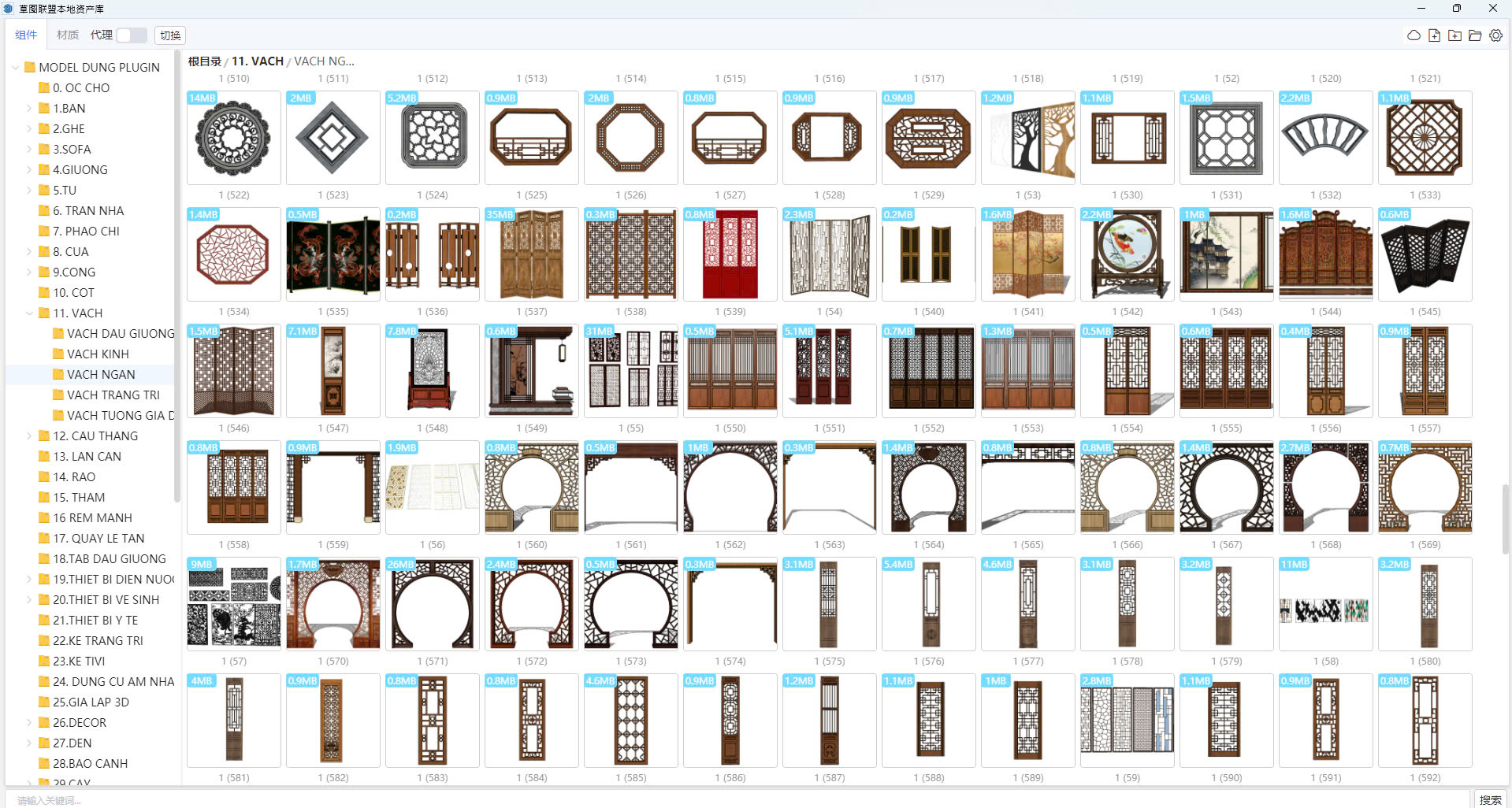
Task: Select the red screen thumbnail 1 (527)
Action: (730, 254)
